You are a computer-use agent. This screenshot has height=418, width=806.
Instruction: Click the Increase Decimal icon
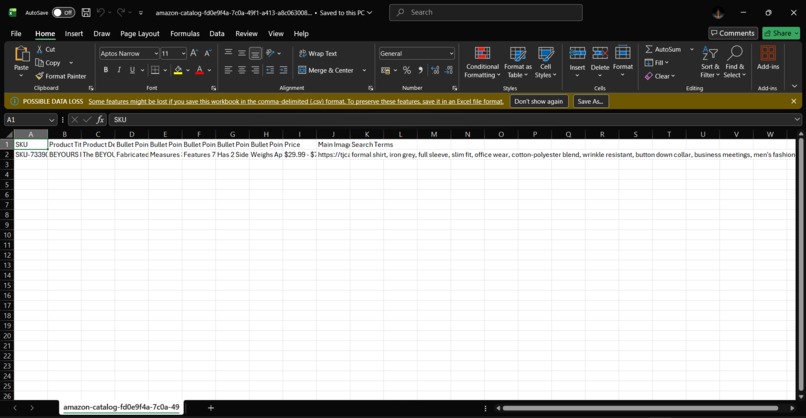435,70
